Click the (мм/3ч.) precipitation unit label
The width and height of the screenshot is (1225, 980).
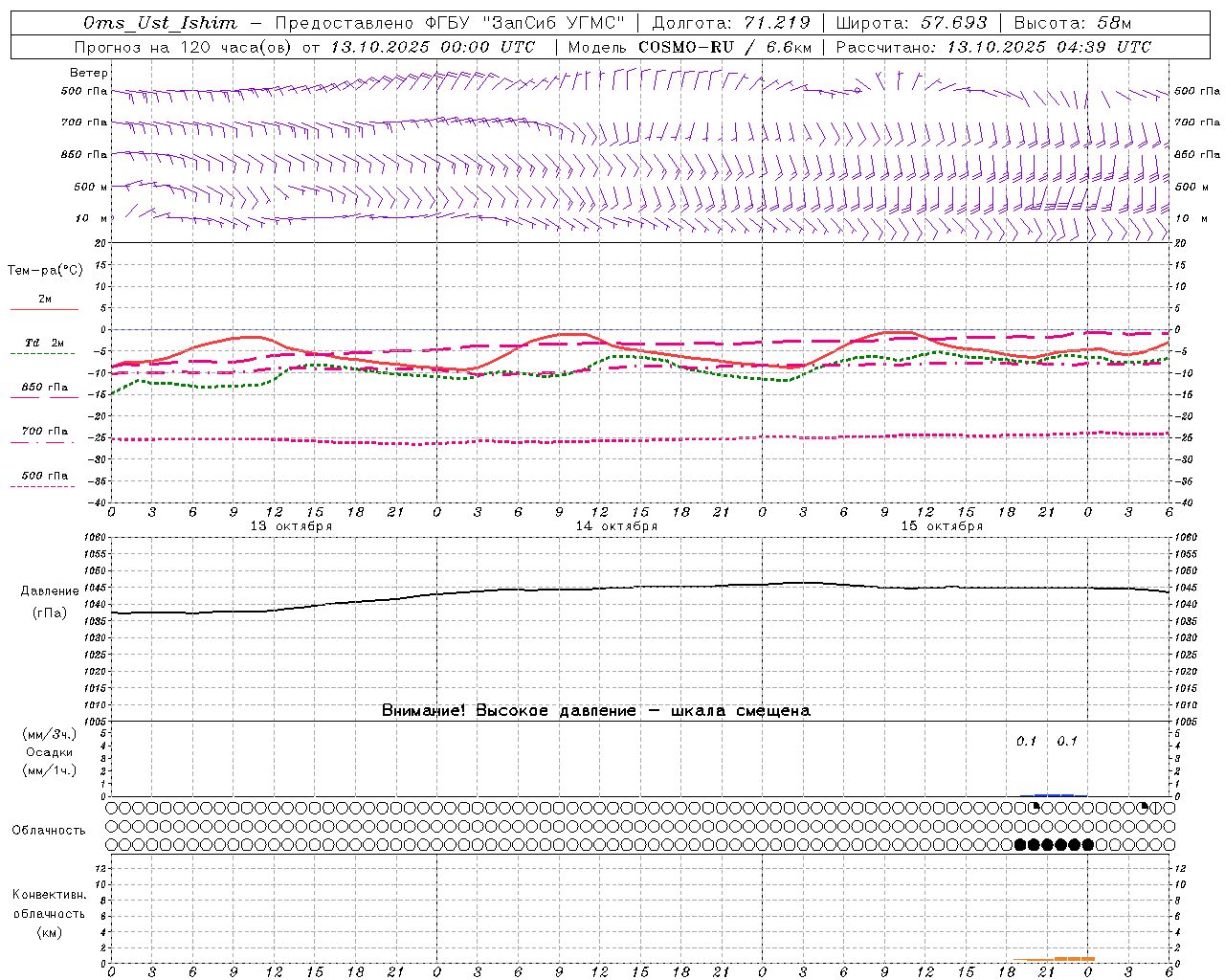coord(50,734)
